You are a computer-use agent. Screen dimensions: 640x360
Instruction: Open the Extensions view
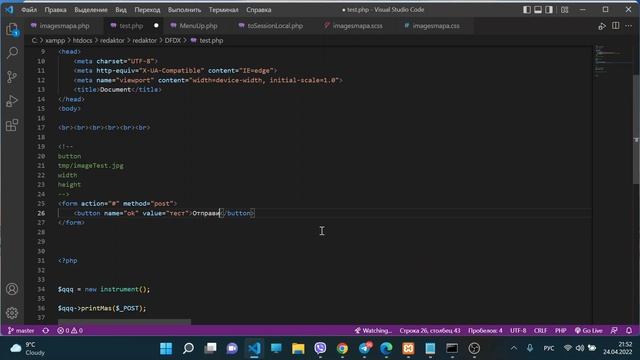click(x=12, y=125)
